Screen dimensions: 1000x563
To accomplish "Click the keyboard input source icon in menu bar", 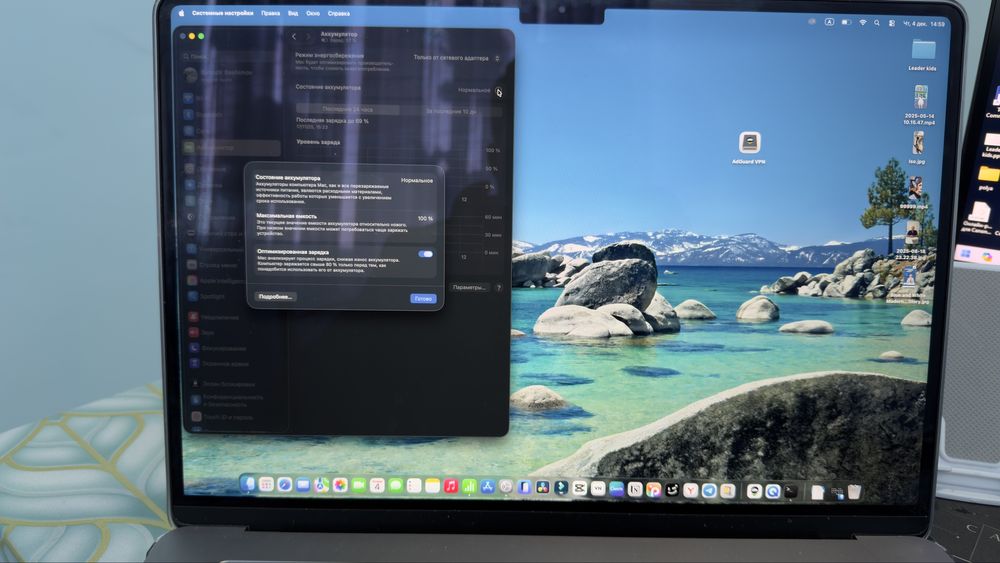I will tap(829, 22).
